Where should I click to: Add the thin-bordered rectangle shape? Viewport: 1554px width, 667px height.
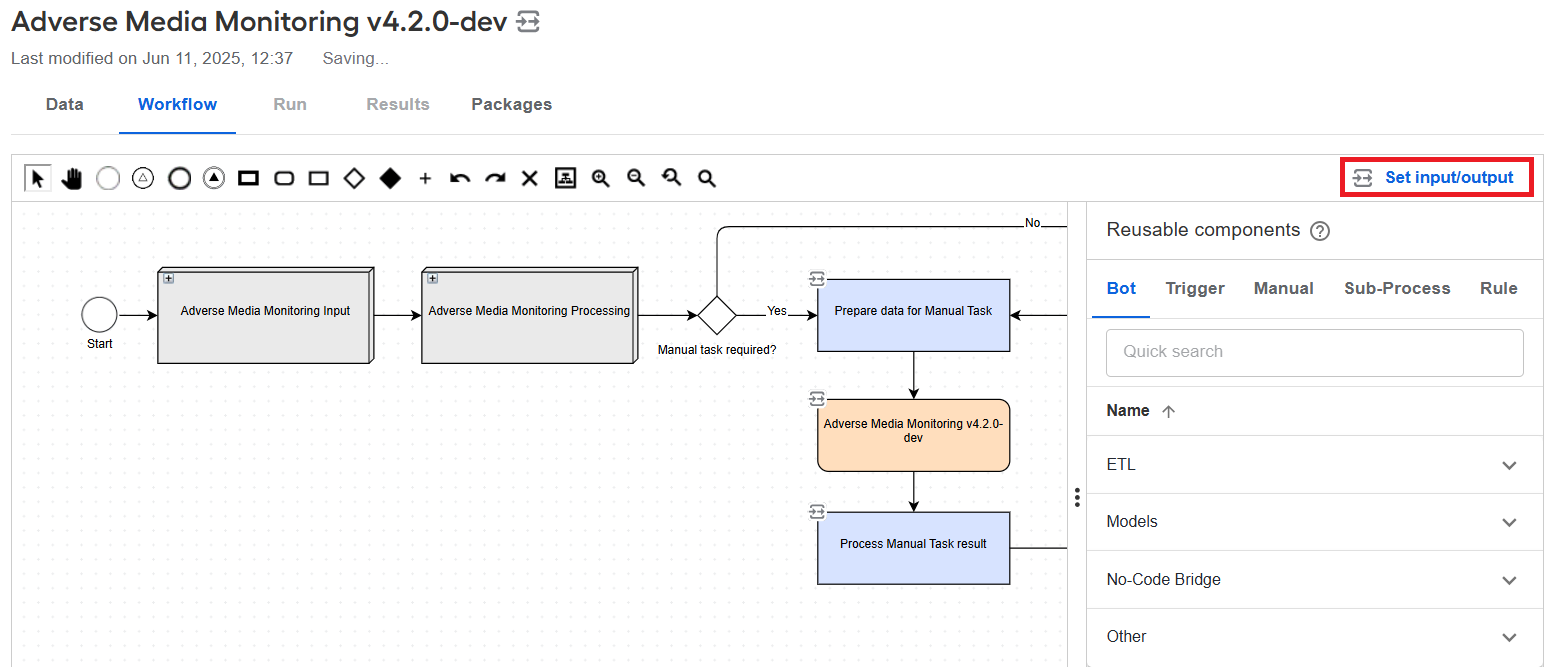319,178
